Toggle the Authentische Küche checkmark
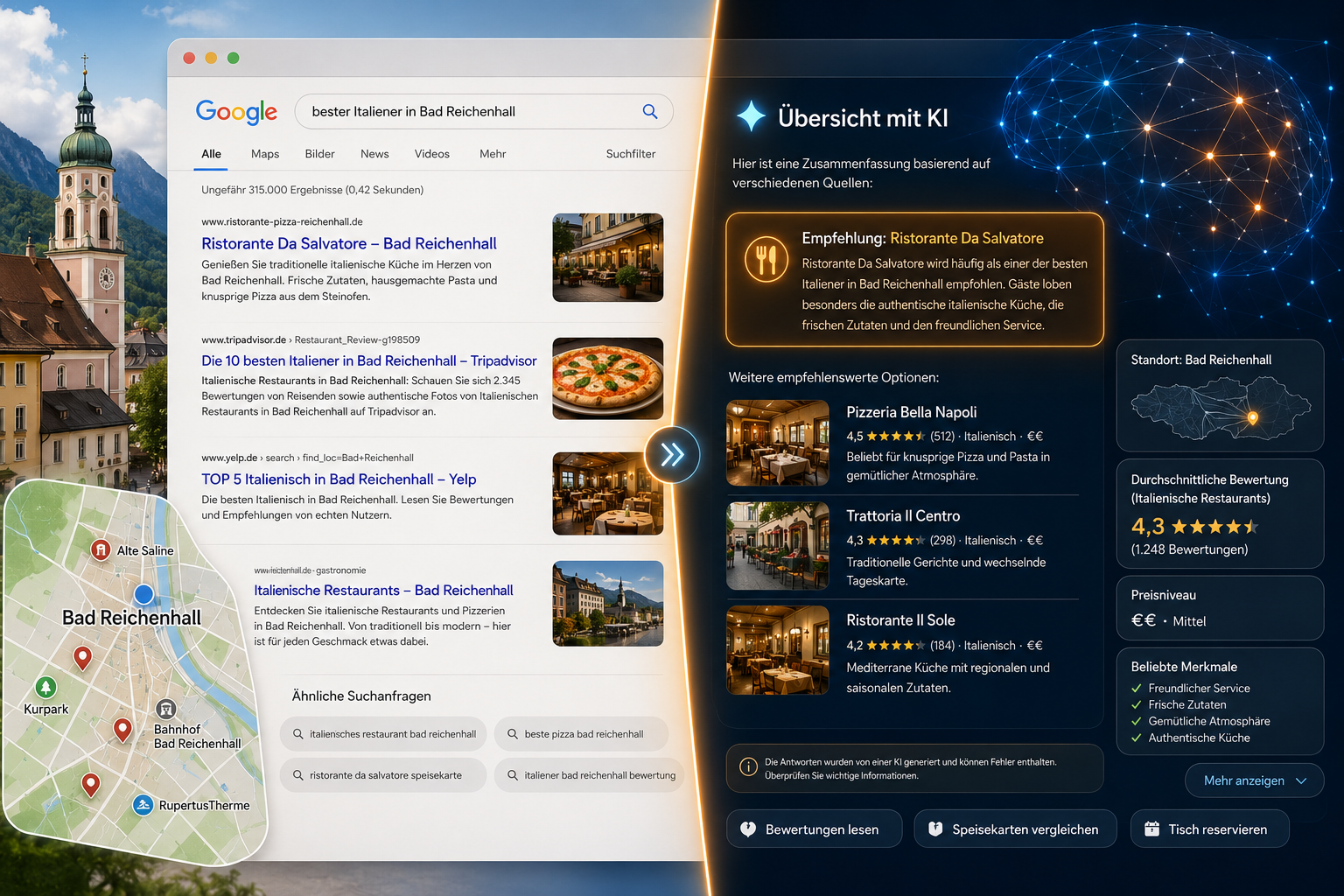1344x896 pixels. tap(1137, 738)
